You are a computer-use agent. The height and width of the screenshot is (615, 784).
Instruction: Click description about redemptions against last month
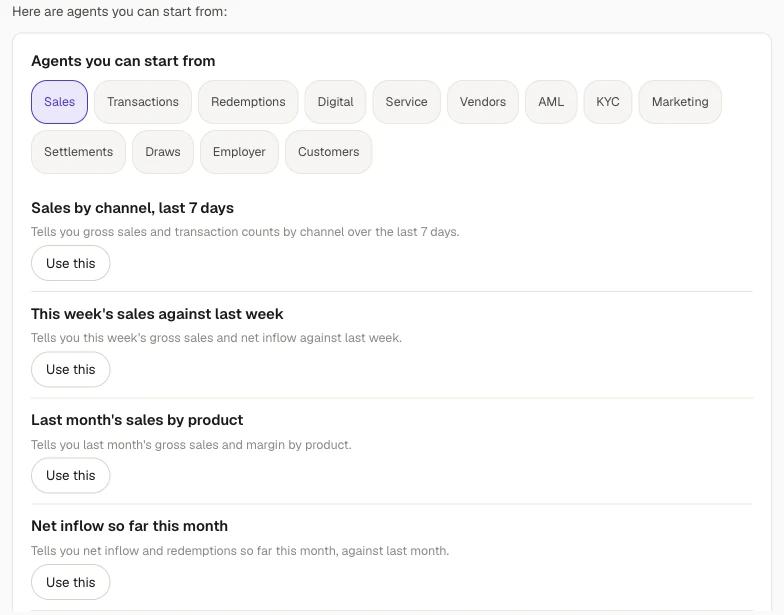pyautogui.click(x=240, y=551)
